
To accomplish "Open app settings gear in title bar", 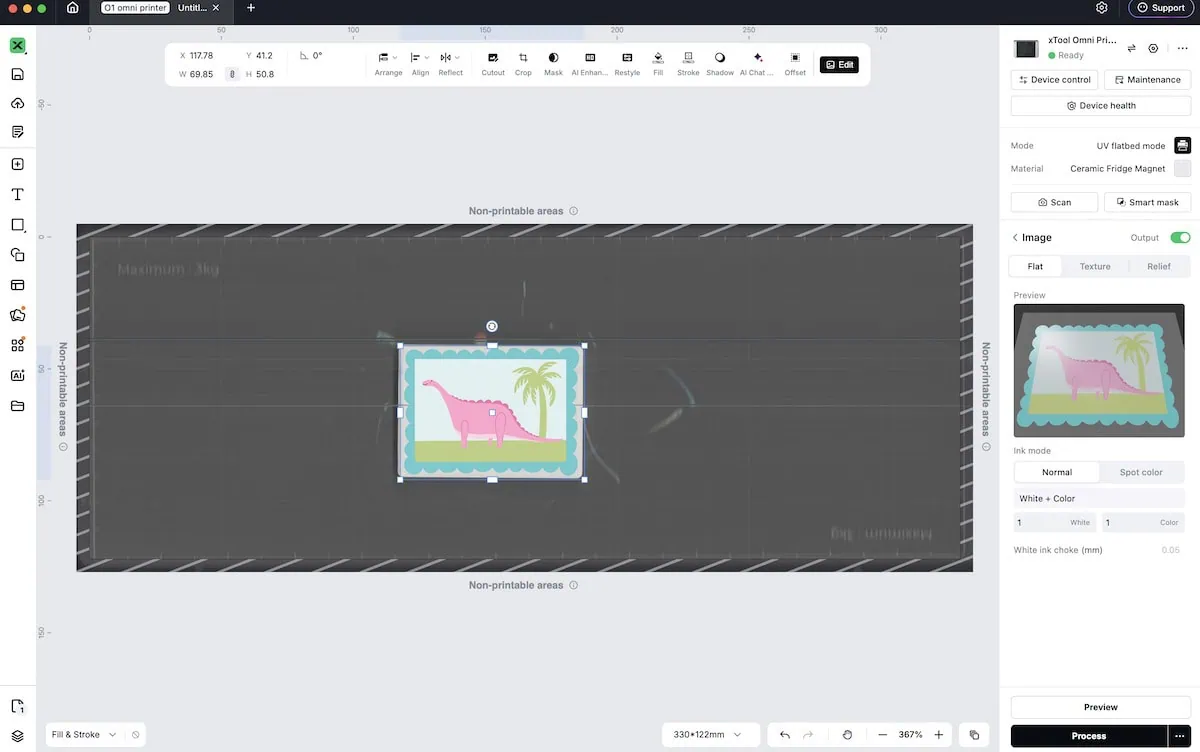I will coord(1102,8).
